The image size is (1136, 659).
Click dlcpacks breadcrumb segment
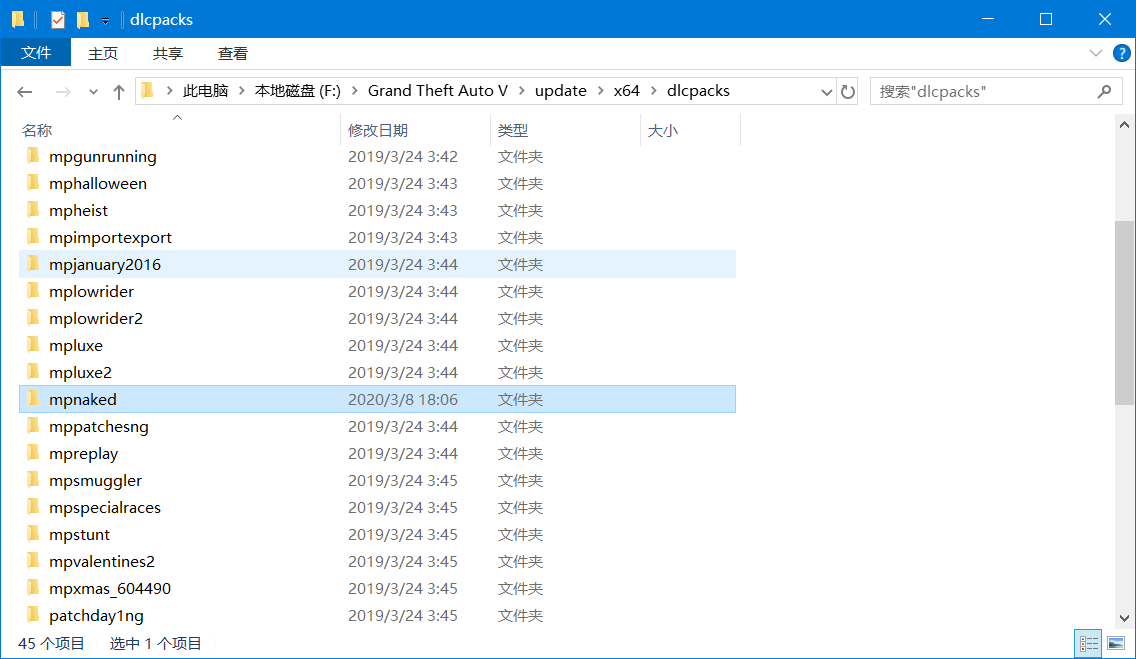[698, 91]
